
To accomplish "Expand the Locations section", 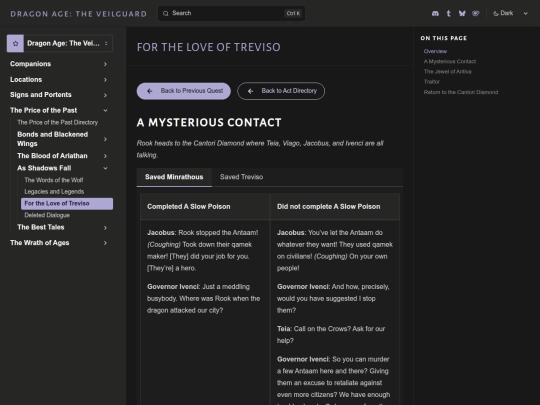I will click(105, 80).
